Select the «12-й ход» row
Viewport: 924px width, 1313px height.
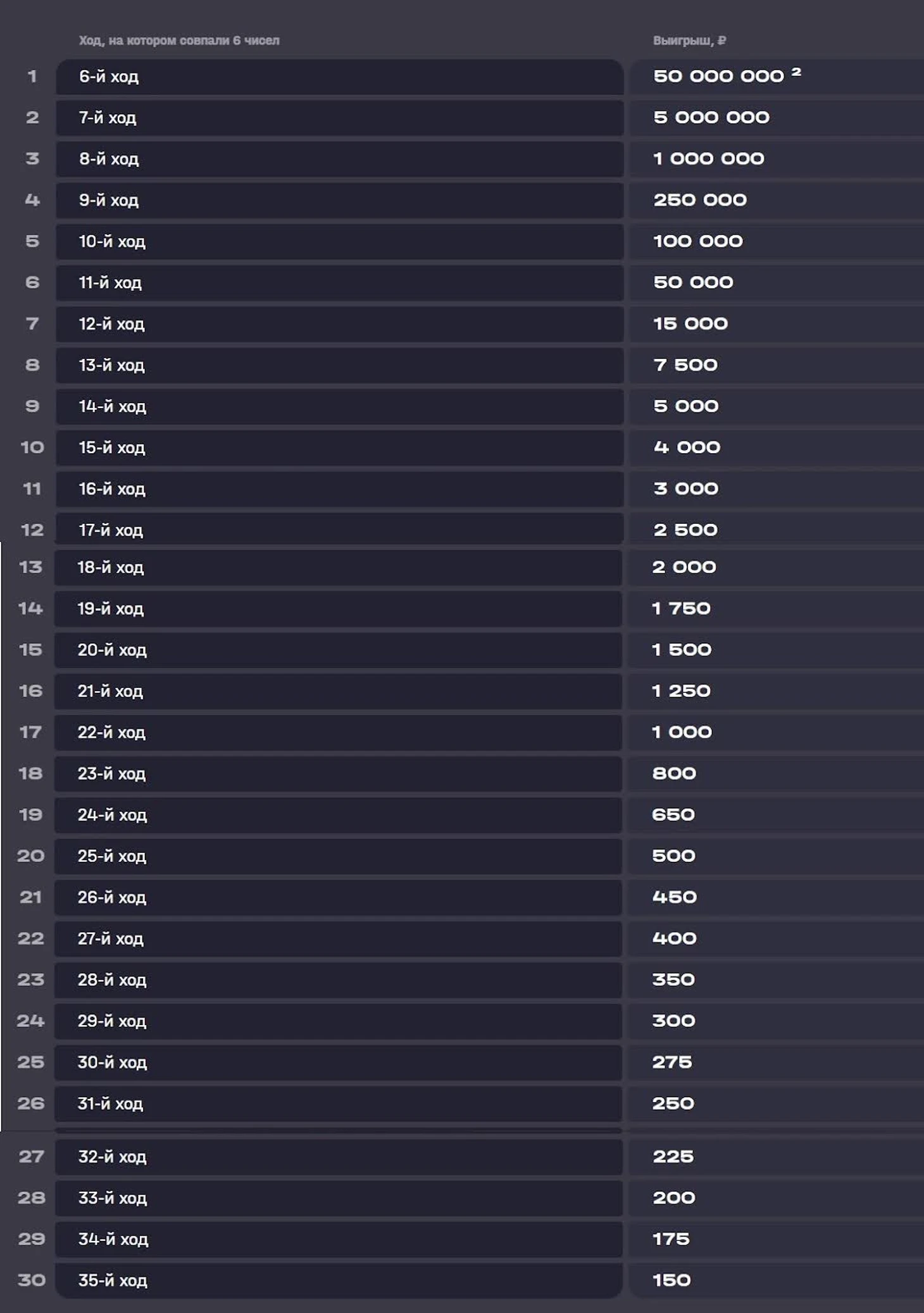click(x=339, y=324)
